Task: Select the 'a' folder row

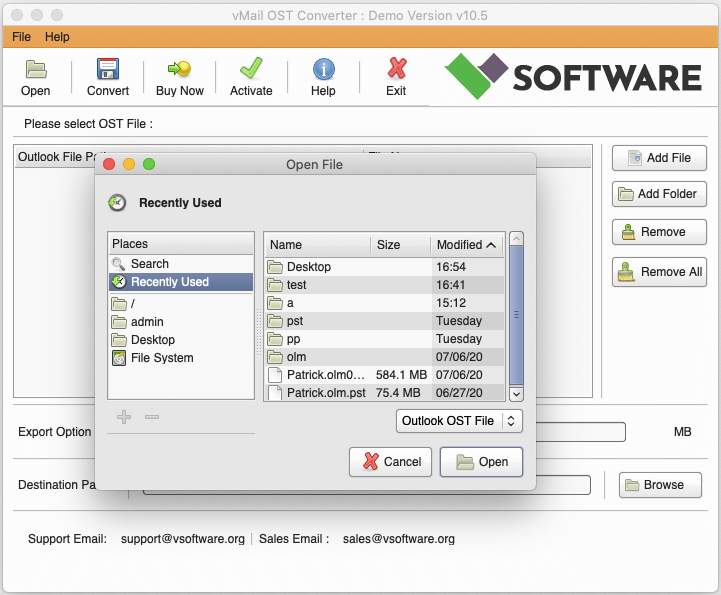Action: click(x=384, y=303)
